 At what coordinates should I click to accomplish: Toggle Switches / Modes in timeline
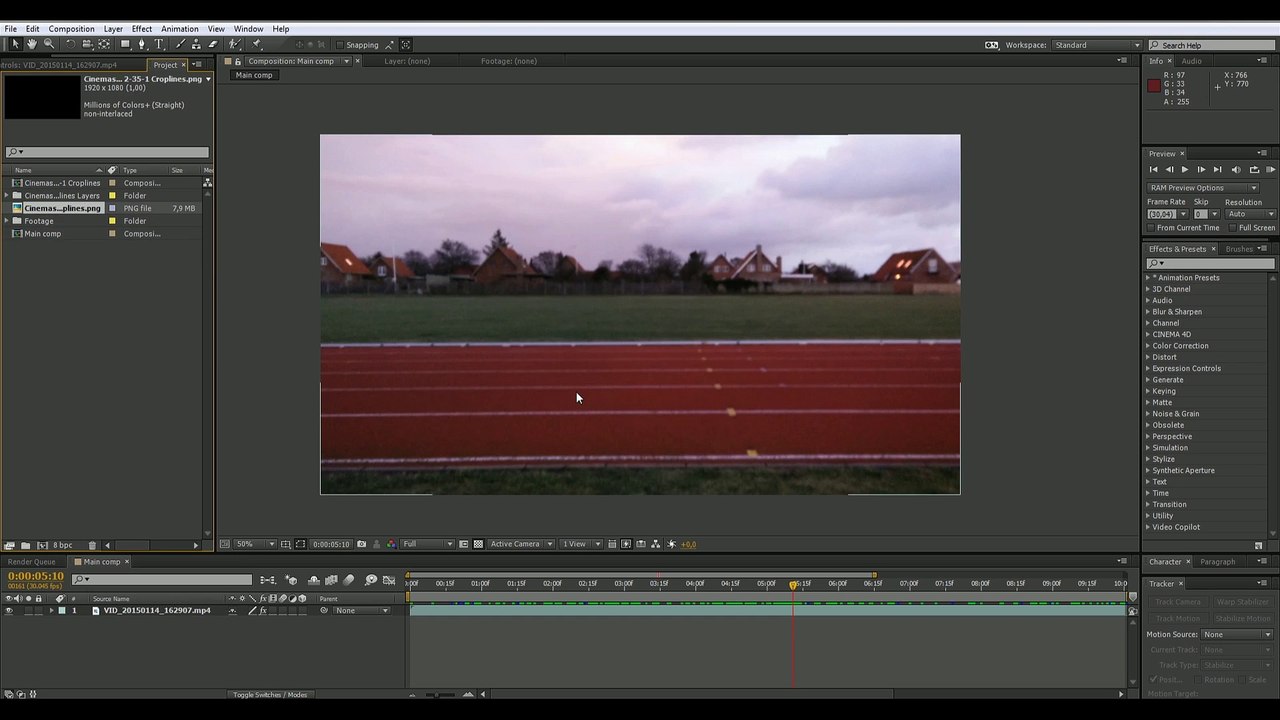(x=270, y=694)
